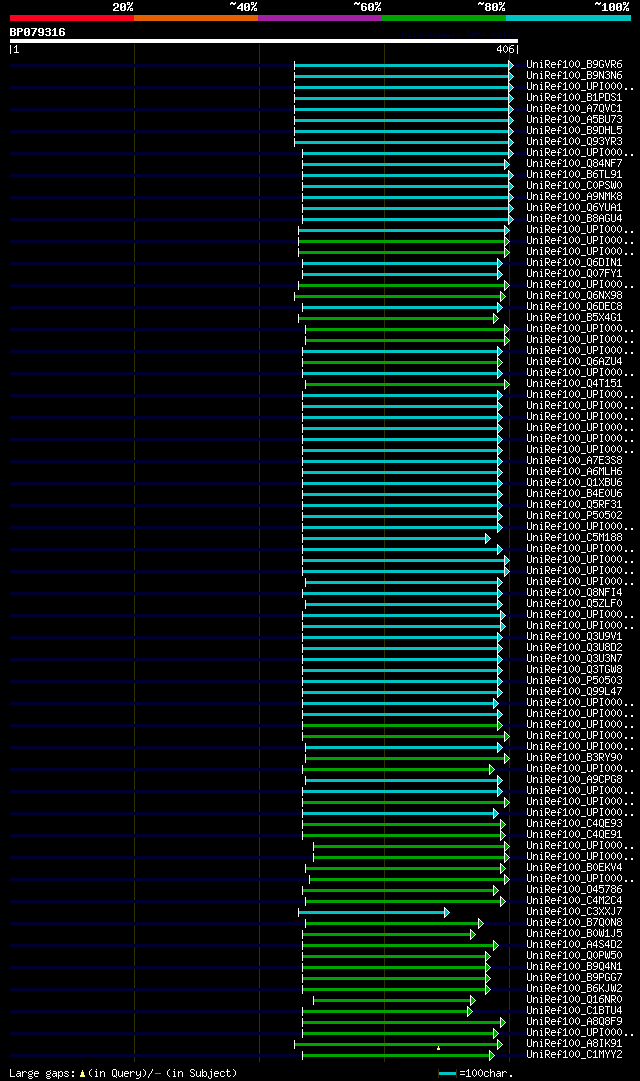The width and height of the screenshot is (640, 1081).
Task: Choose the UniRef100_Q99L47 entry
Action: point(574,692)
